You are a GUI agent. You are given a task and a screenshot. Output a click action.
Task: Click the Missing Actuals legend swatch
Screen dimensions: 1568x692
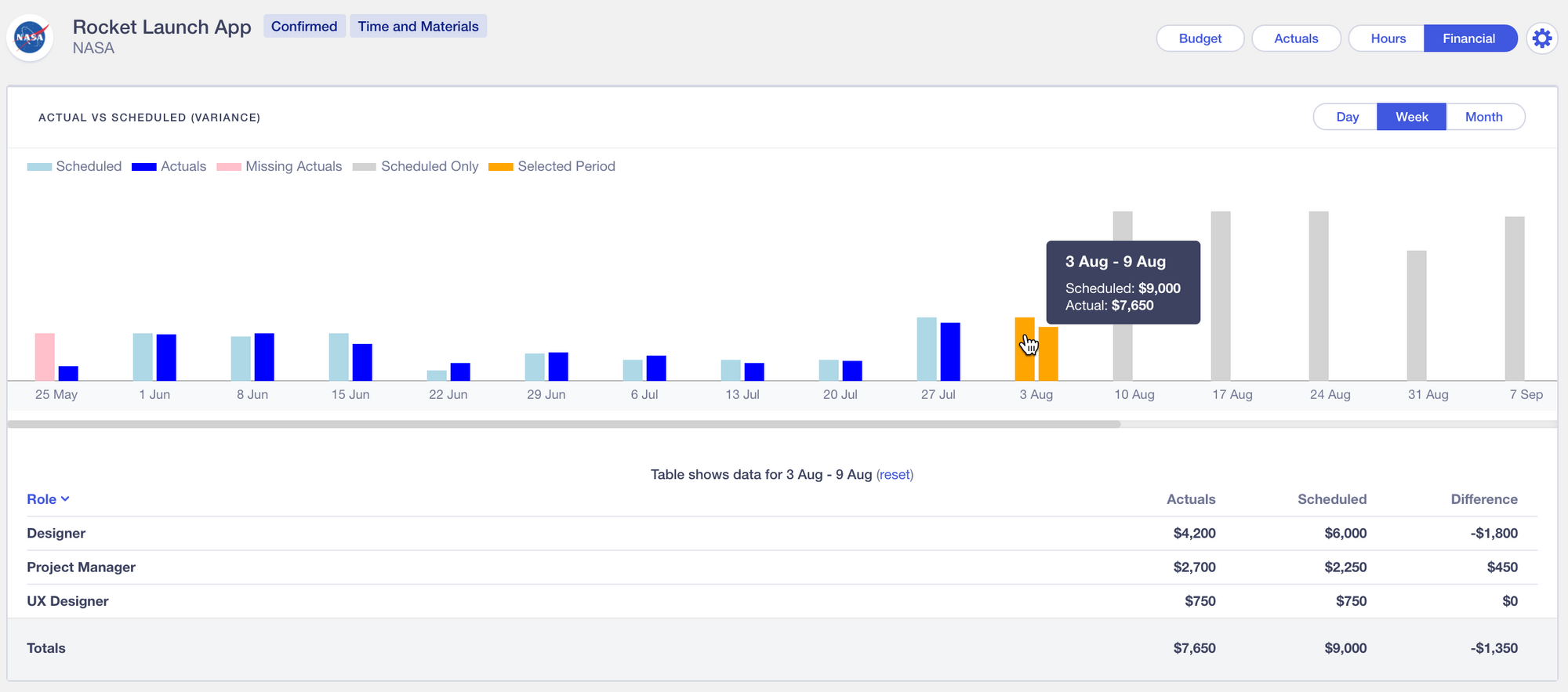pyautogui.click(x=229, y=167)
